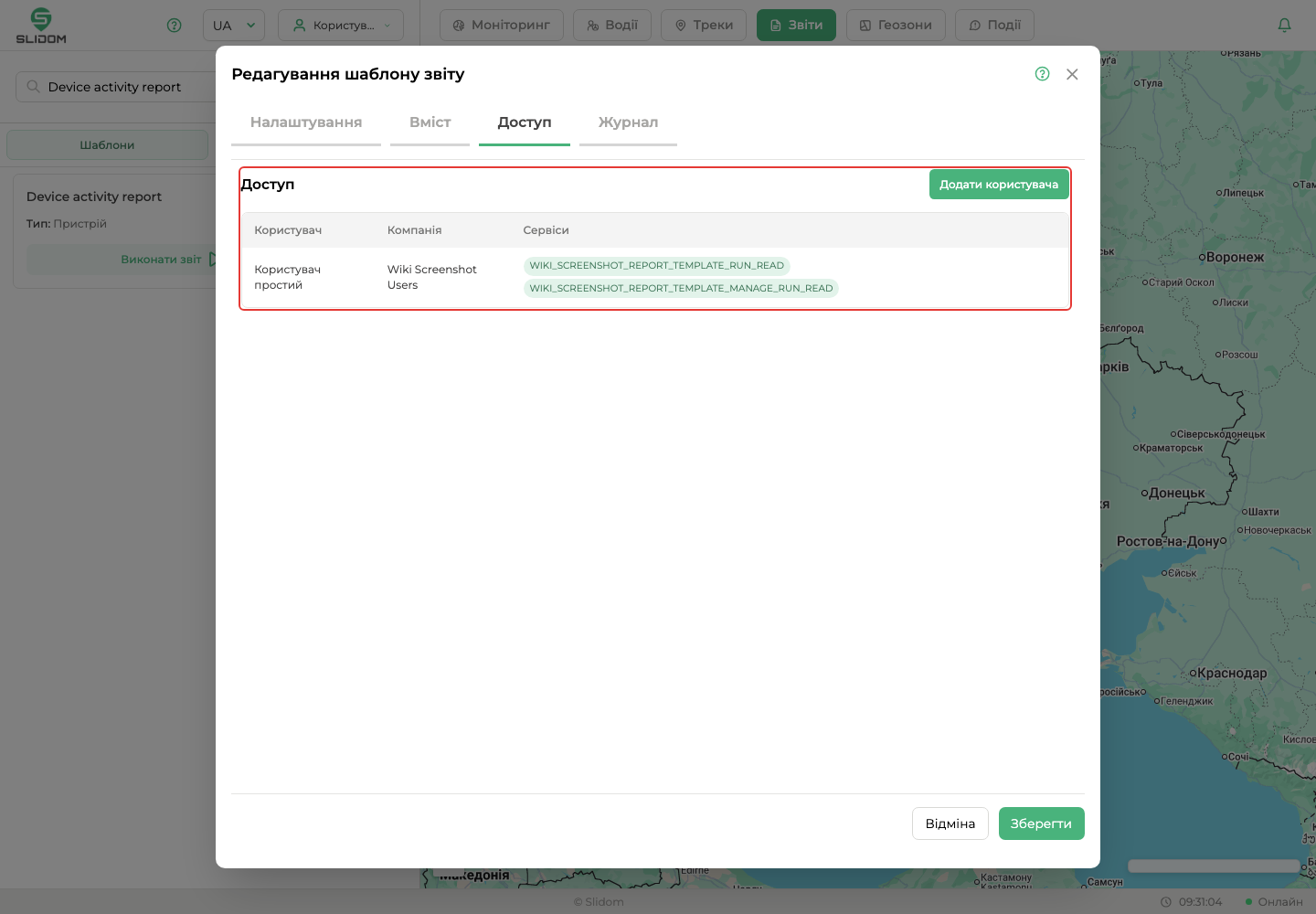
Task: Click the play icon beside Виконати звіт
Action: click(212, 260)
